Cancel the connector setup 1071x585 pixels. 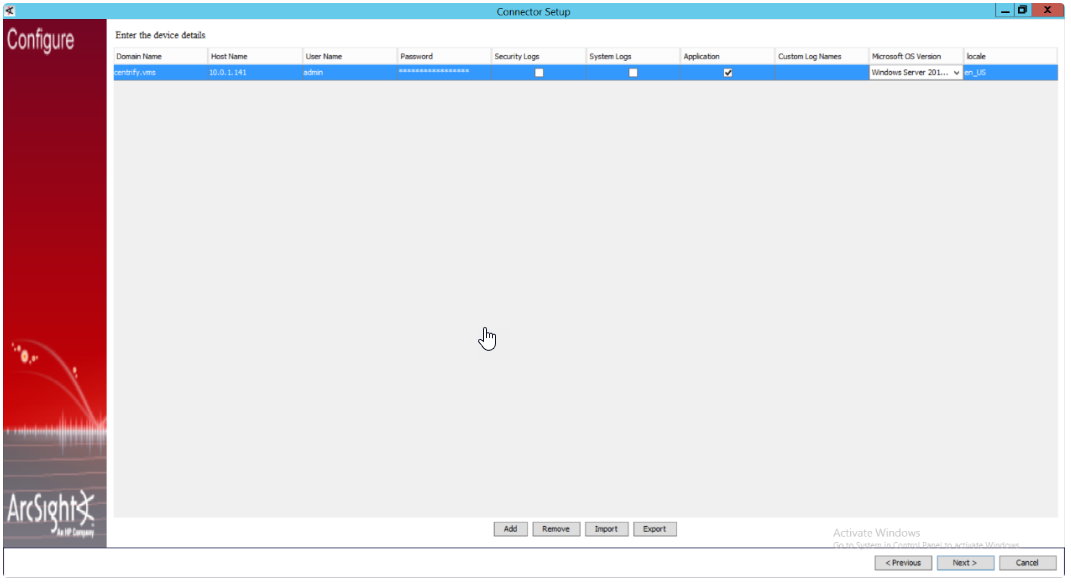pos(1027,563)
